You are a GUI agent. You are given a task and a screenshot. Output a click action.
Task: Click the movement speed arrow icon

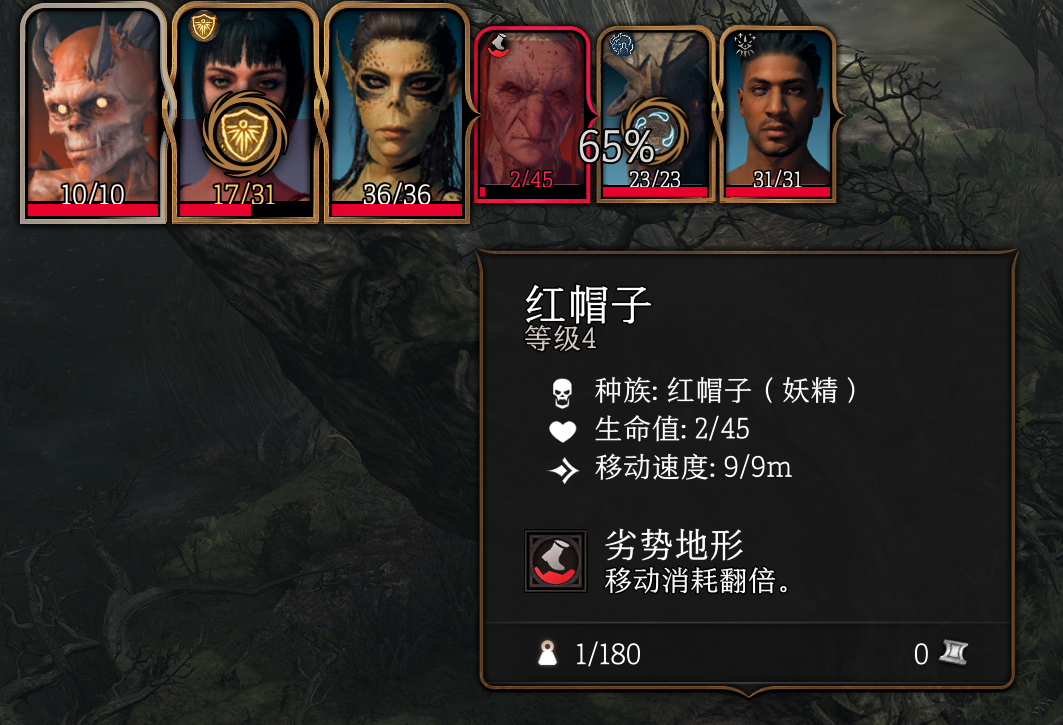563,469
